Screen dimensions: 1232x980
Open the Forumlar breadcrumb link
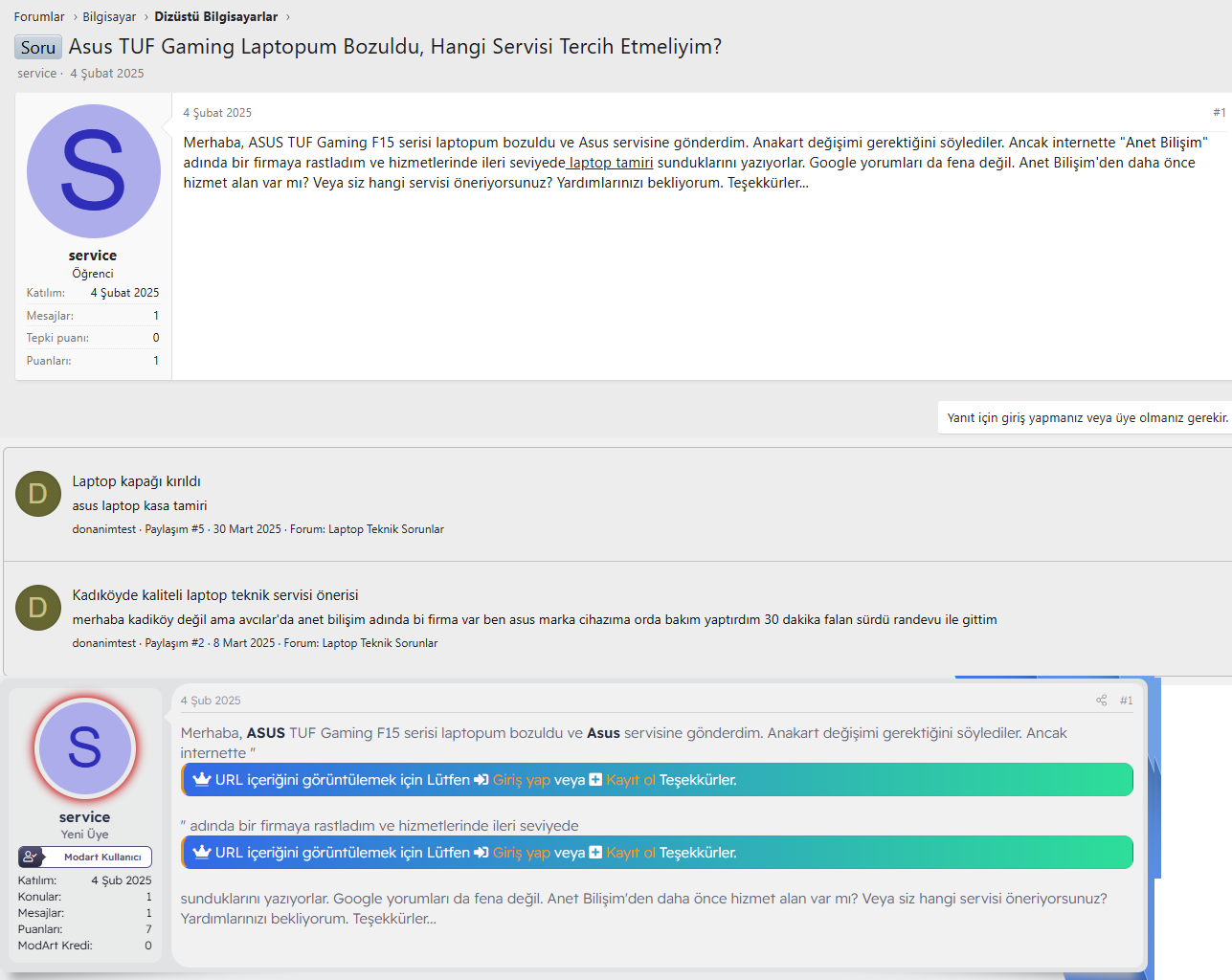coord(39,17)
